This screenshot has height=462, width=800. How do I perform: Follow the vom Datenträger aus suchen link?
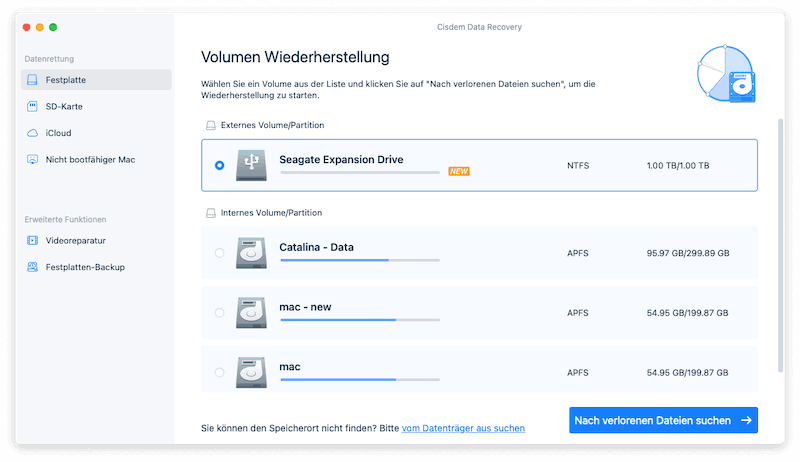tap(463, 428)
